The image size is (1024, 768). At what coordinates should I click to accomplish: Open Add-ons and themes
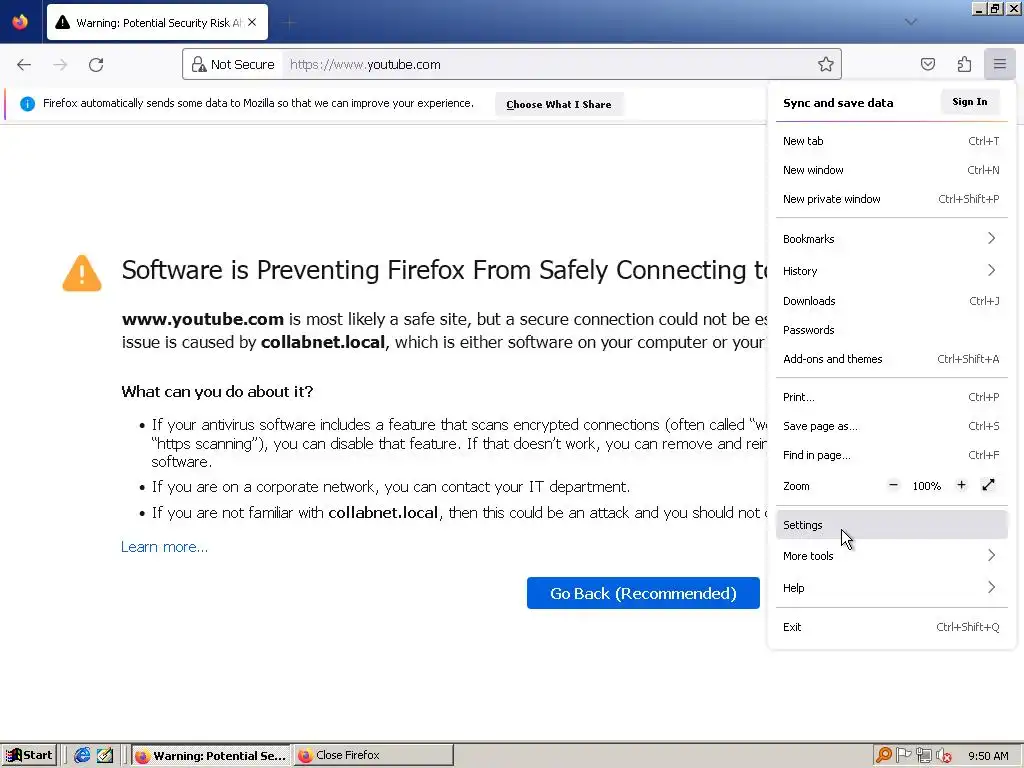(x=891, y=359)
